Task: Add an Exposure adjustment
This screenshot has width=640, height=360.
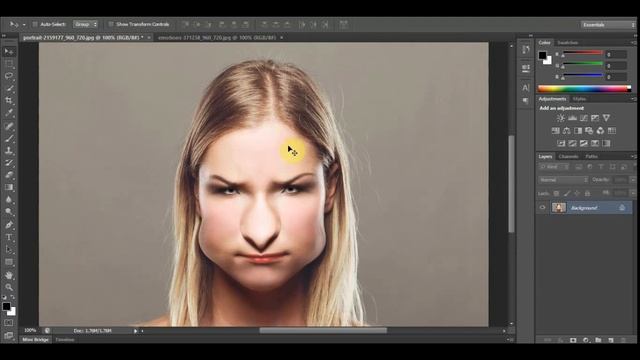Action: [595, 118]
